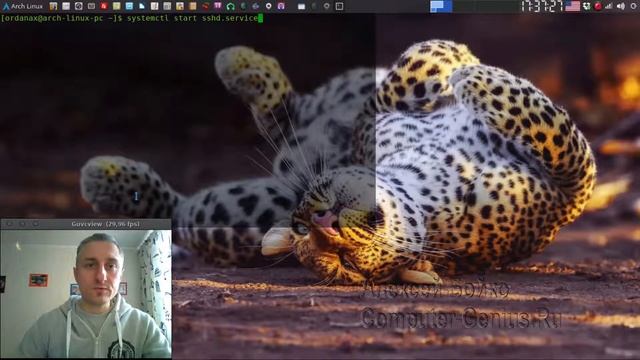
Task: Click the leftmost Guvcview title bar button
Action: coord(9,224)
